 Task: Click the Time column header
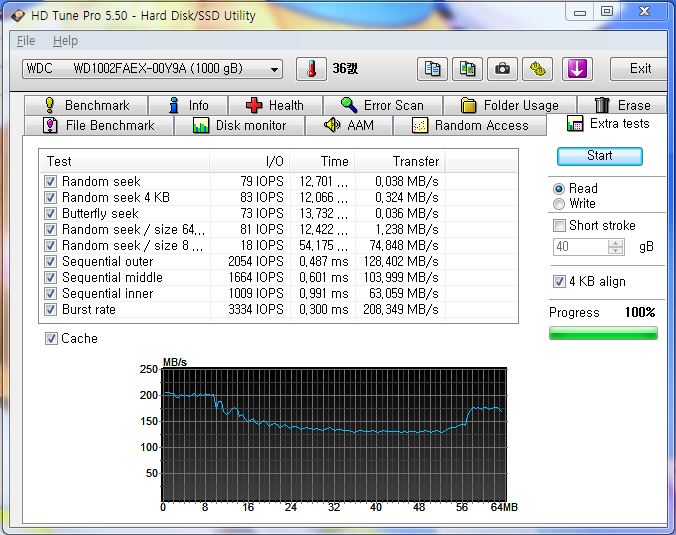click(322, 161)
